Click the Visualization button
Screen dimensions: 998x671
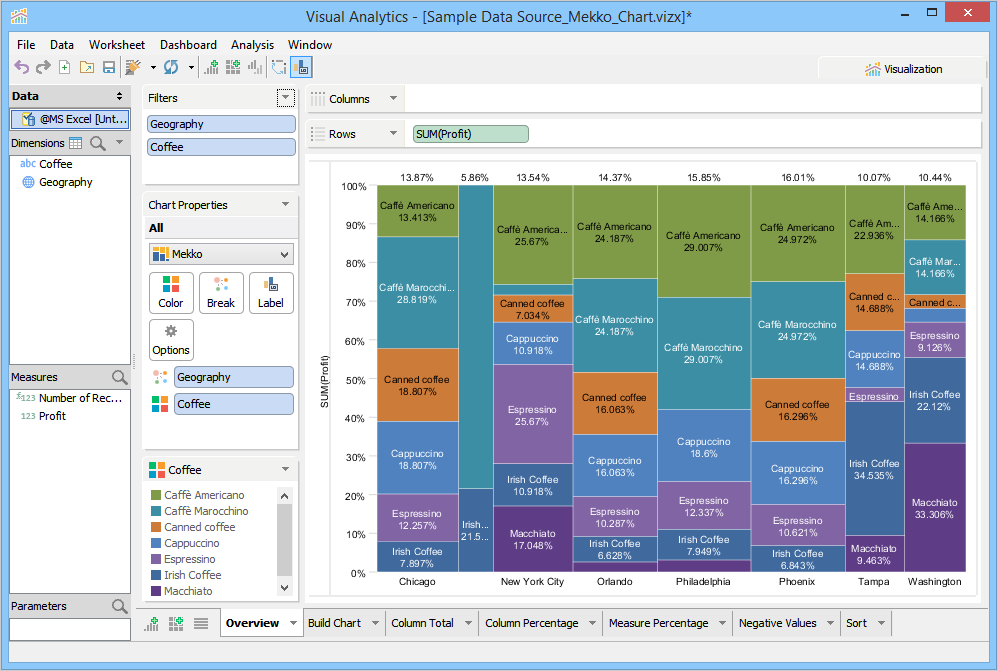click(x=903, y=69)
